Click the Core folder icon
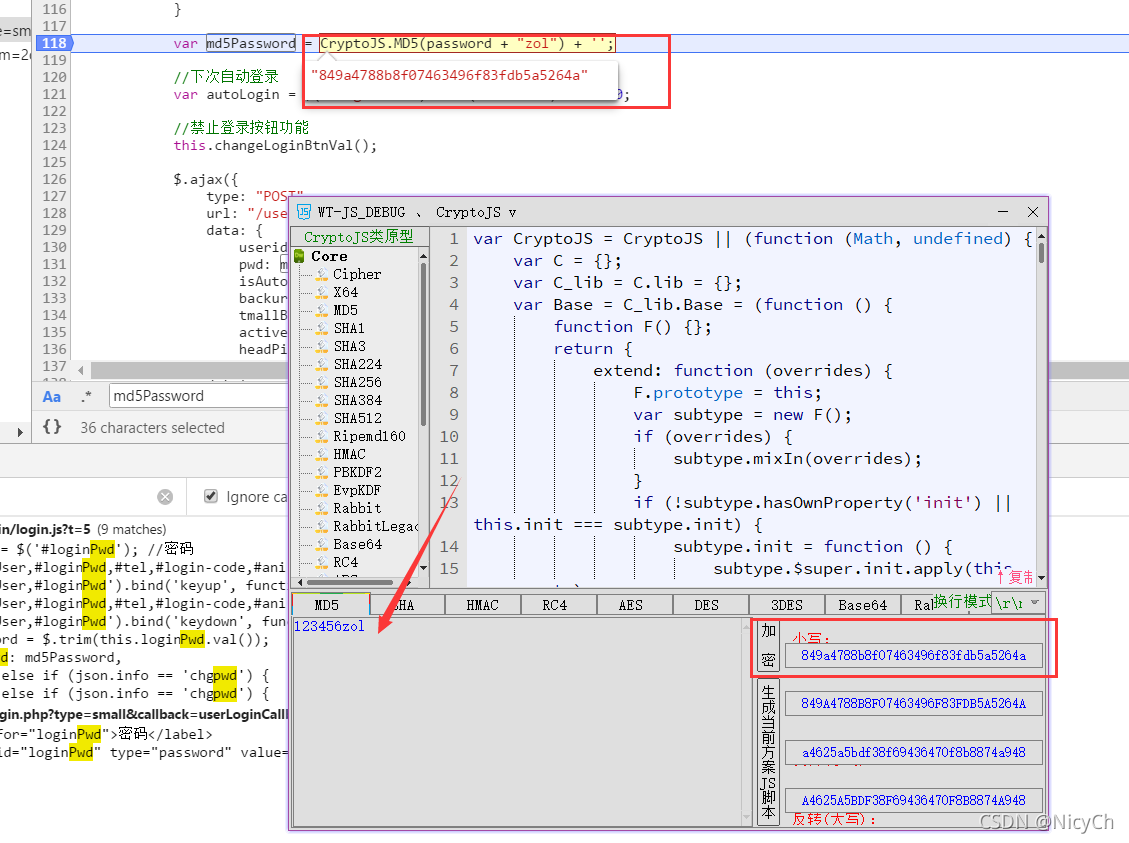This screenshot has height=843, width=1129. click(300, 256)
